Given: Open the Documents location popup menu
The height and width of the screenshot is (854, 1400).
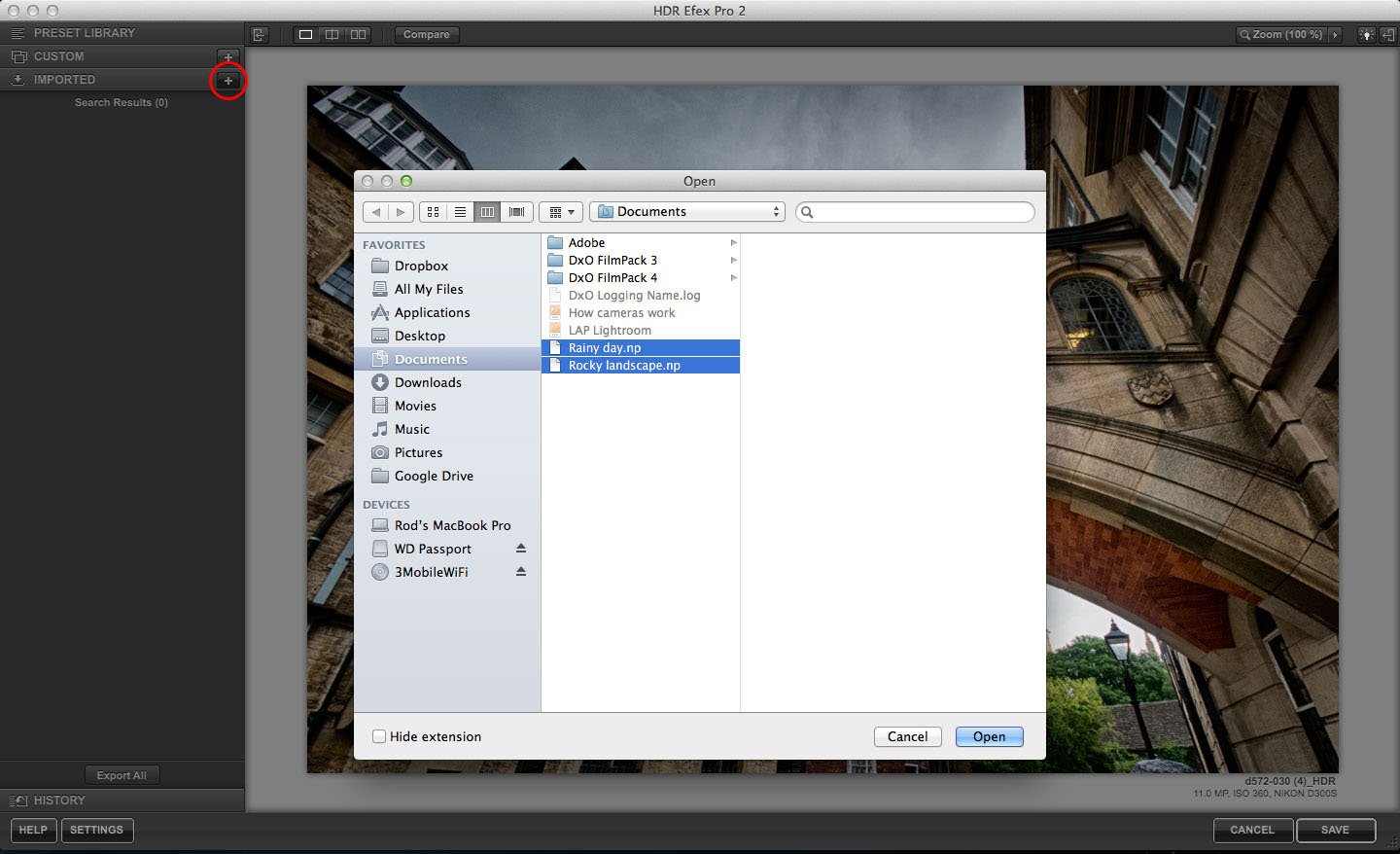Looking at the screenshot, I should 687,212.
